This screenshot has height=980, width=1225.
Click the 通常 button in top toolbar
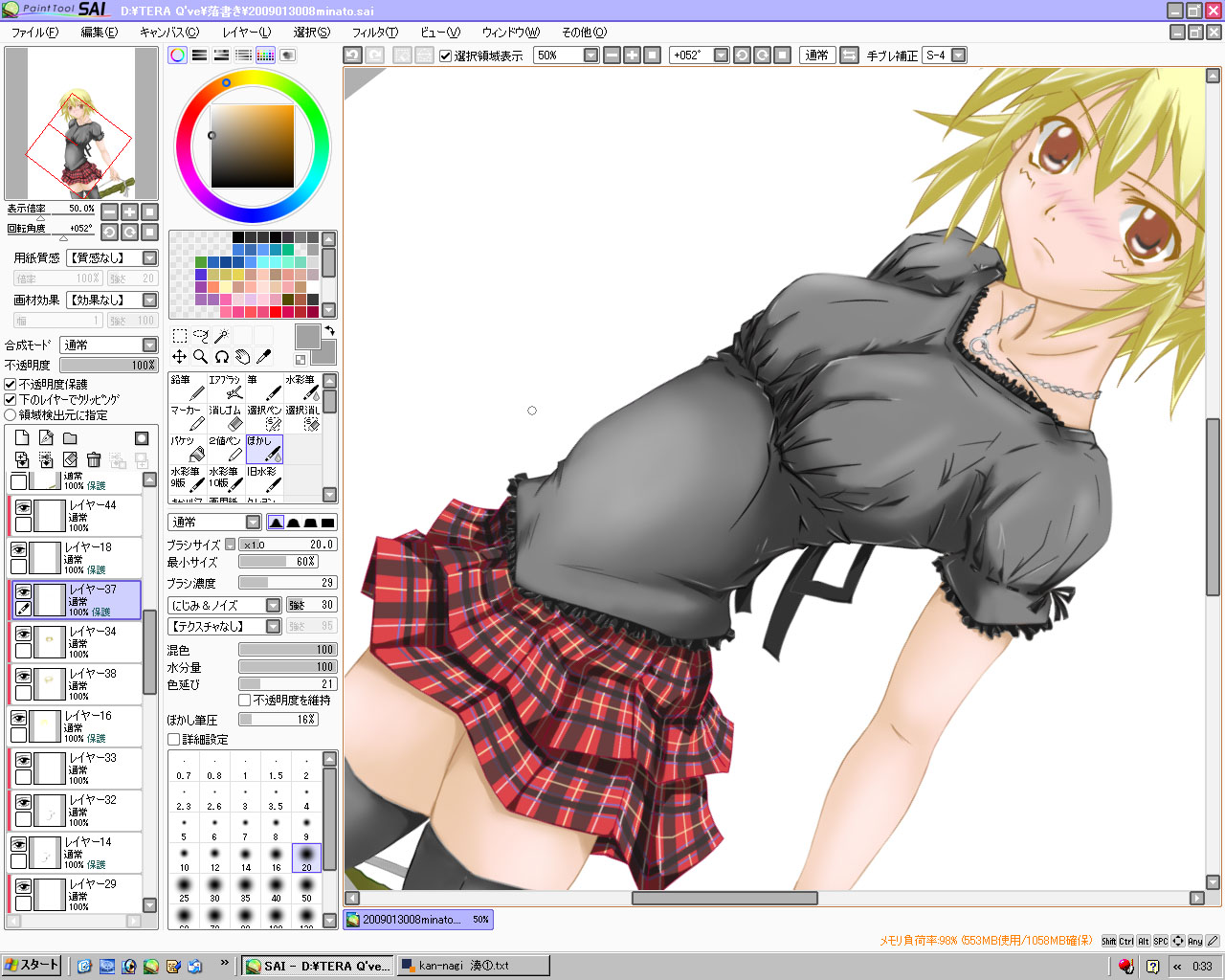[x=817, y=56]
